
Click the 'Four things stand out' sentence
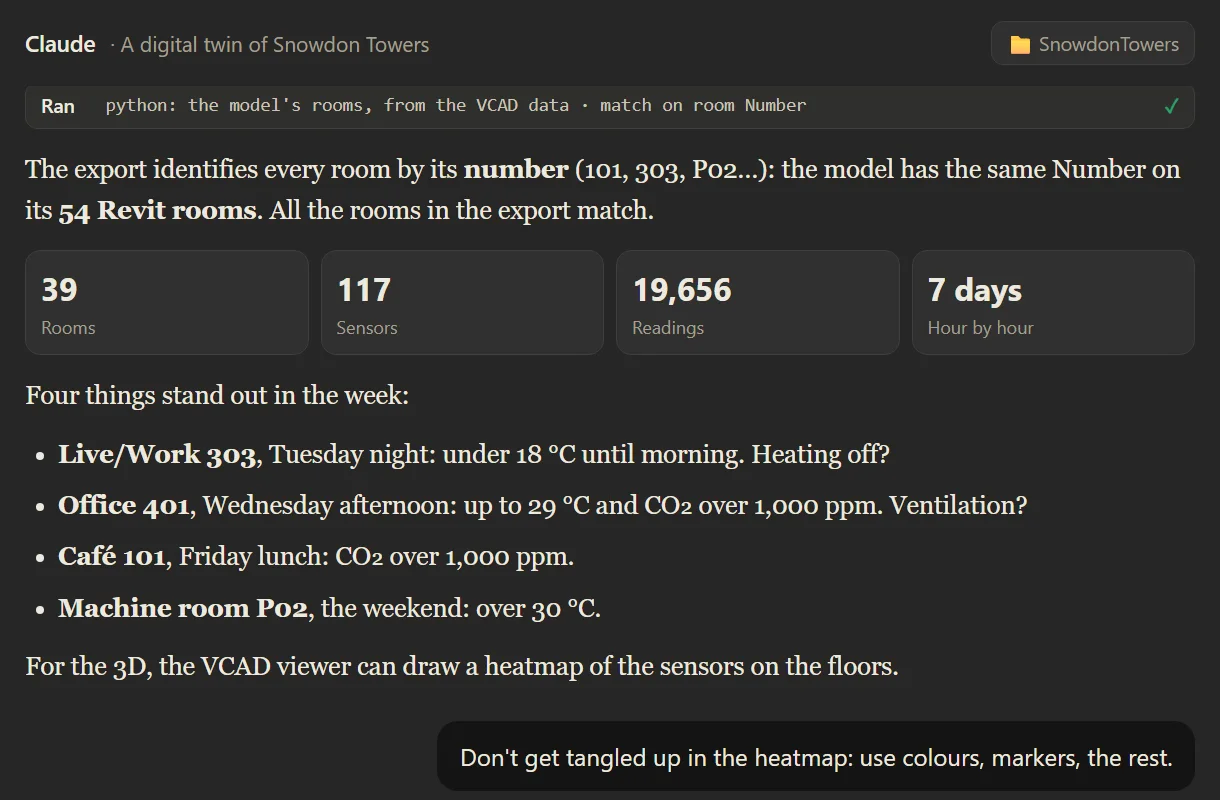[217, 395]
